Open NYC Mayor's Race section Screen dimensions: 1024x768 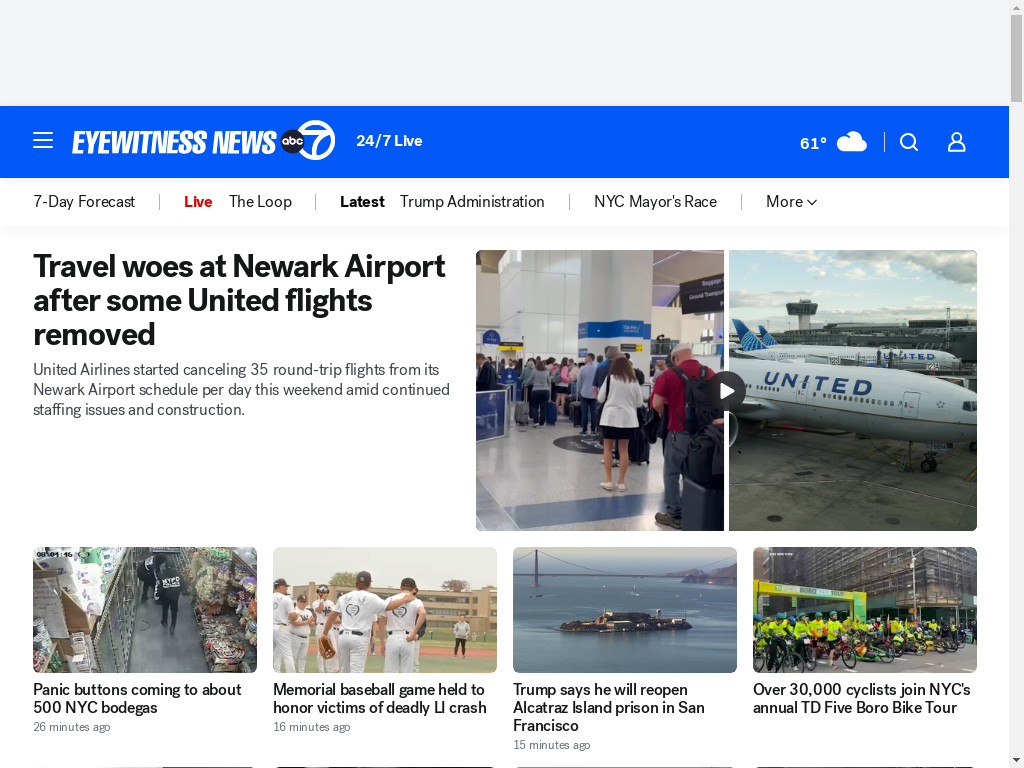655,202
